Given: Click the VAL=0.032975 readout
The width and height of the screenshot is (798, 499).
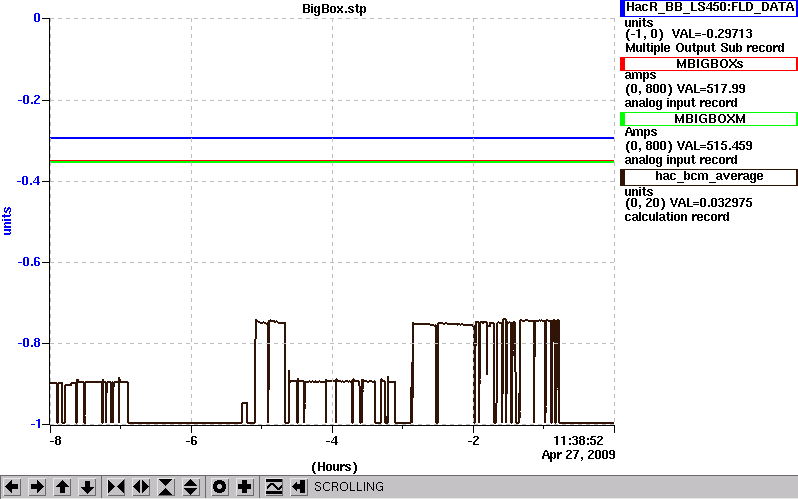Looking at the screenshot, I should pos(710,203).
